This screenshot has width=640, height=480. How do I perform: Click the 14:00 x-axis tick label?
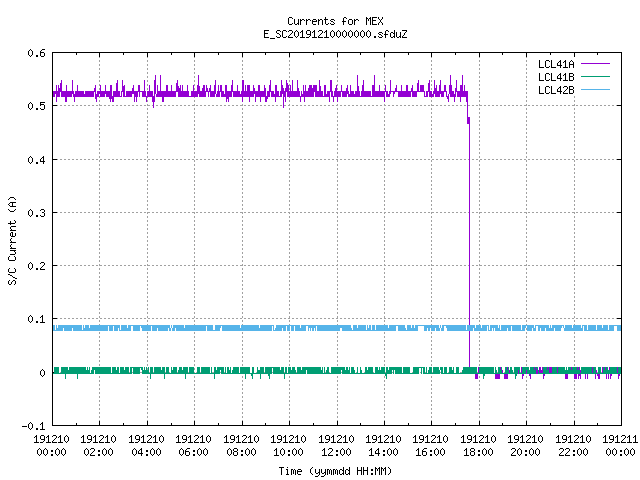pyautogui.click(x=383, y=452)
